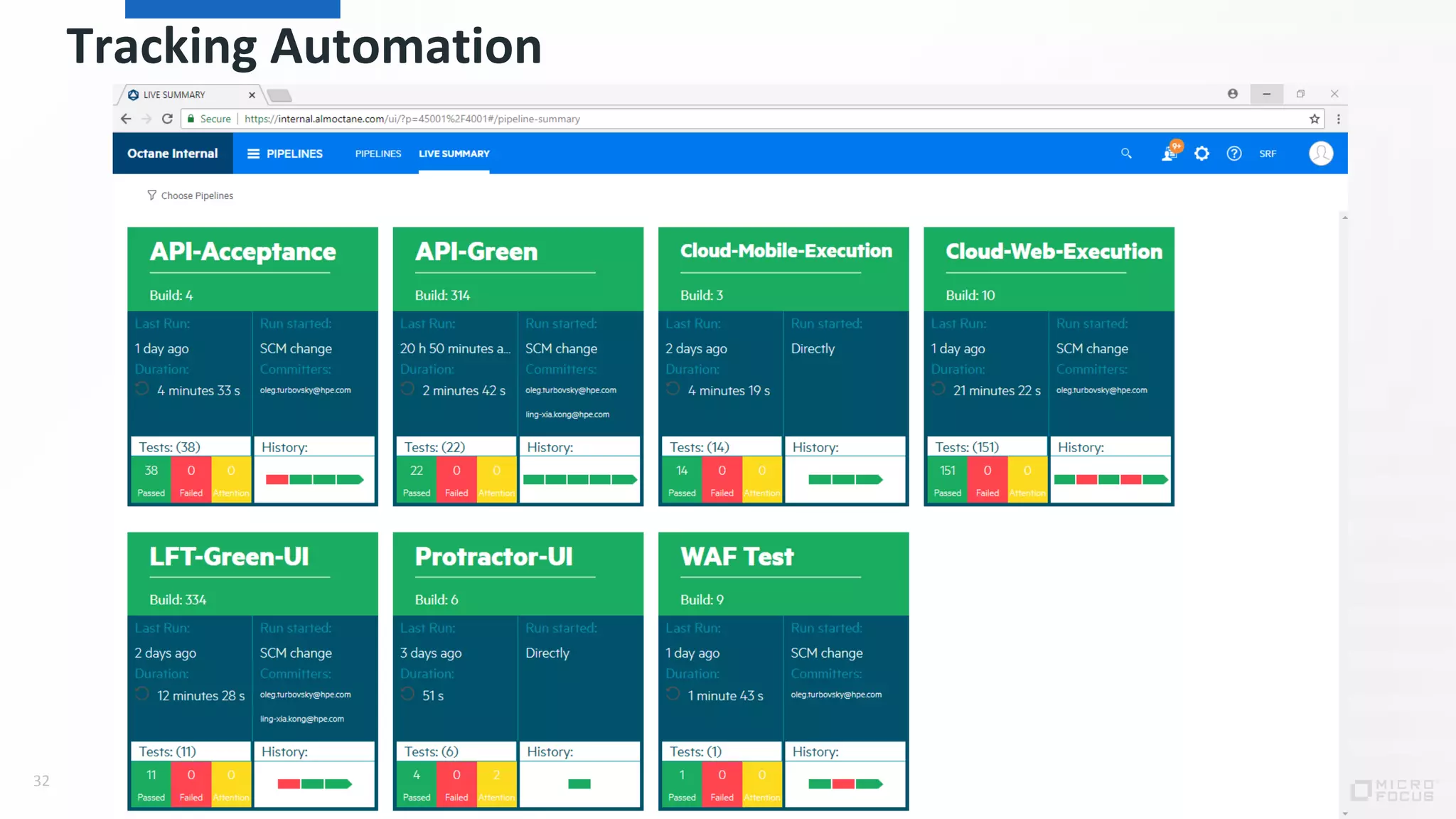Click the browser back arrow
This screenshot has height=819, width=1456.
[126, 119]
